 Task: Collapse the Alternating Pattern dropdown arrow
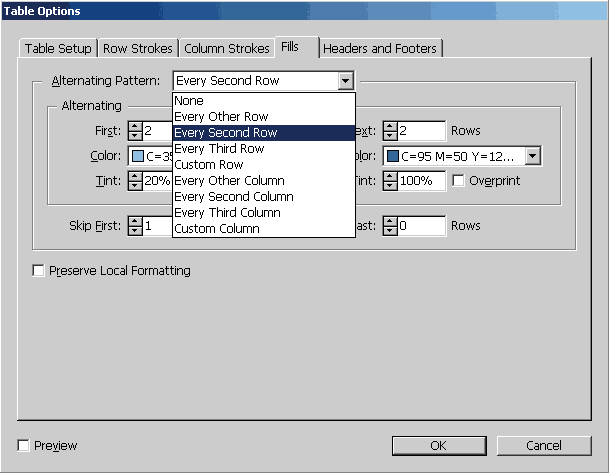(345, 81)
